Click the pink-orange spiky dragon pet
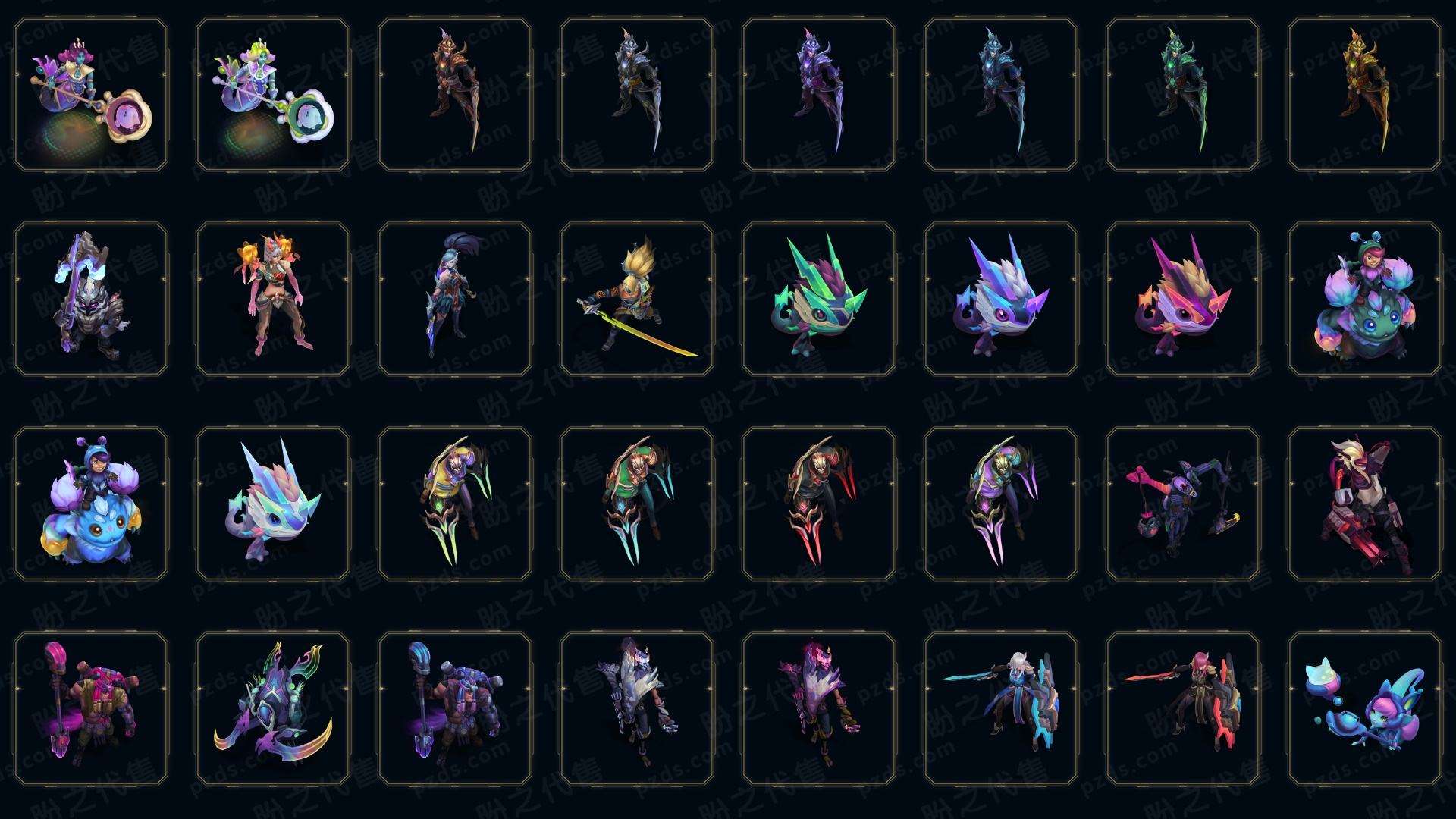Screen dimensions: 1456x819 (x=1183, y=299)
